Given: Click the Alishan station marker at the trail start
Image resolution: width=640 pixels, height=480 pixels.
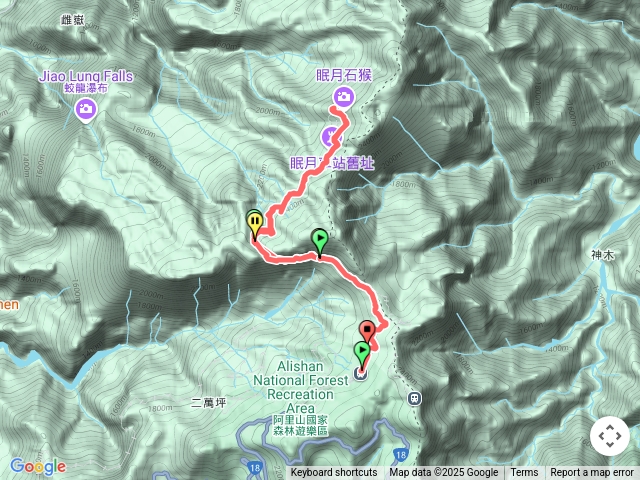Looking at the screenshot, I should click(x=360, y=373).
